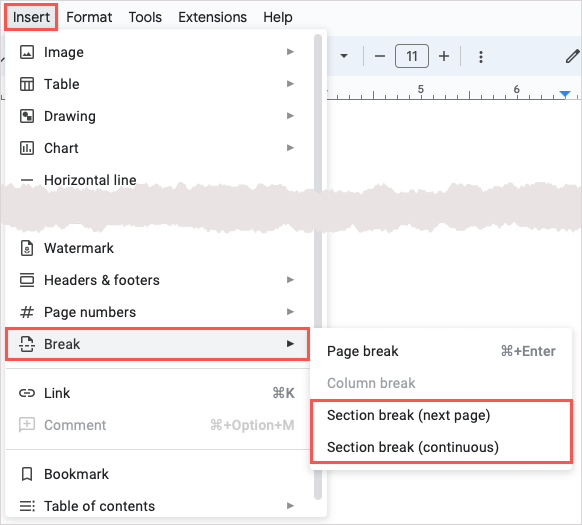This screenshot has width=582, height=525.
Task: Decrease font size with minus button
Action: (380, 56)
